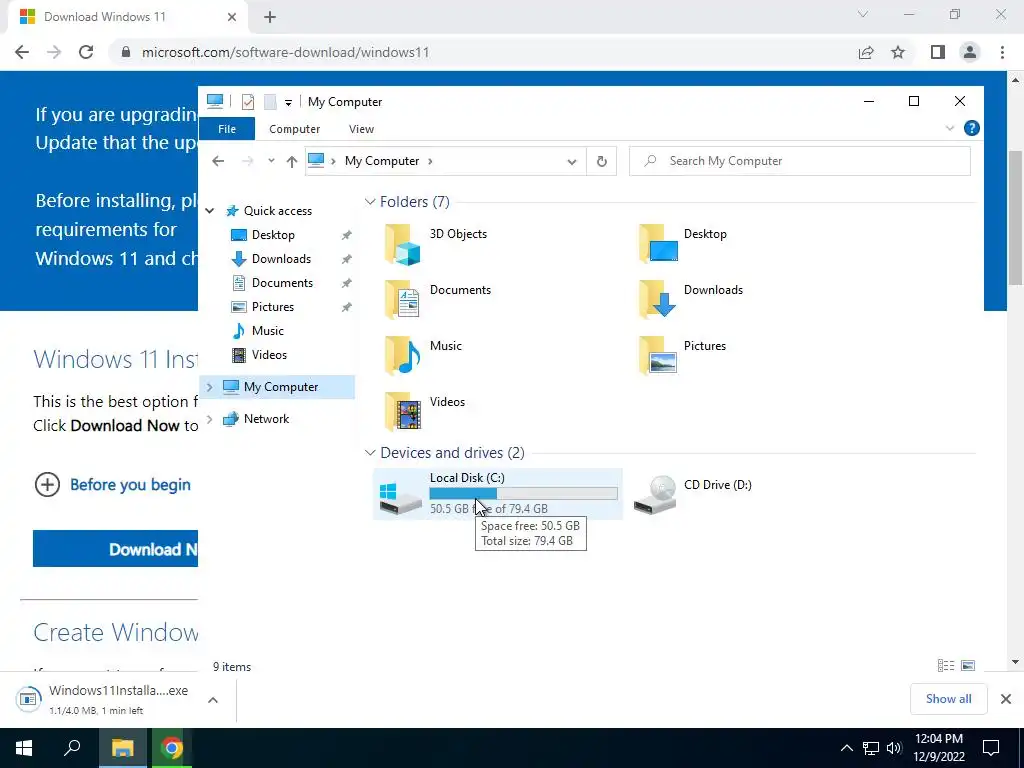Select the Documents folder icon in Folders
1024x768 pixels.
402,300
